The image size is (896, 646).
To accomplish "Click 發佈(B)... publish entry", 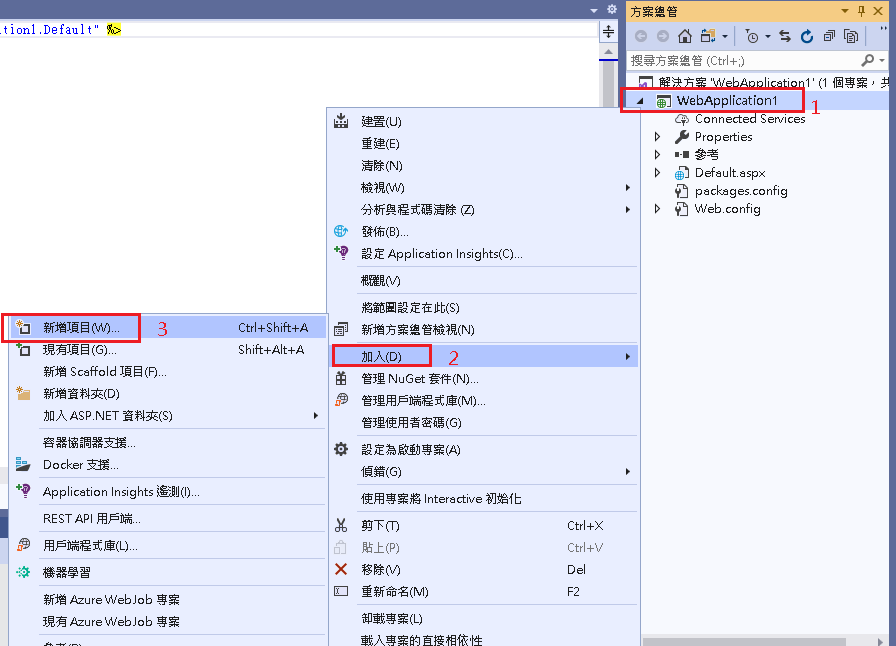I will pos(484,232).
